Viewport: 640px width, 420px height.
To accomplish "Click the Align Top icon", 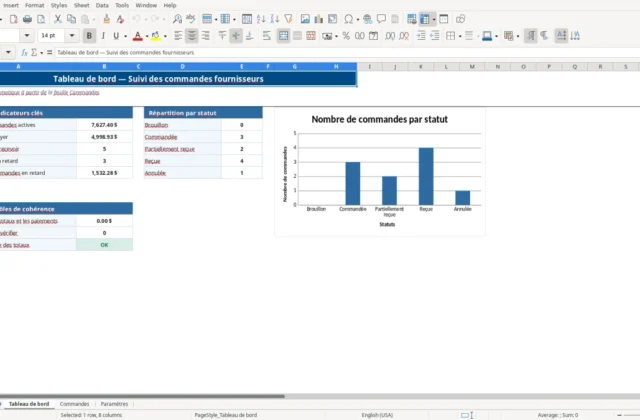I will 222,36.
